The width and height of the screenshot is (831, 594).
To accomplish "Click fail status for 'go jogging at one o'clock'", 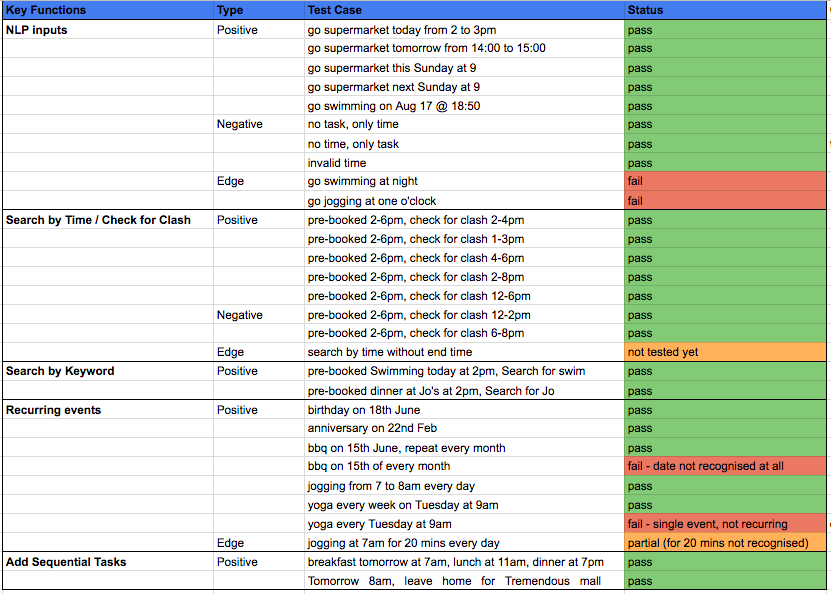I will point(726,201).
